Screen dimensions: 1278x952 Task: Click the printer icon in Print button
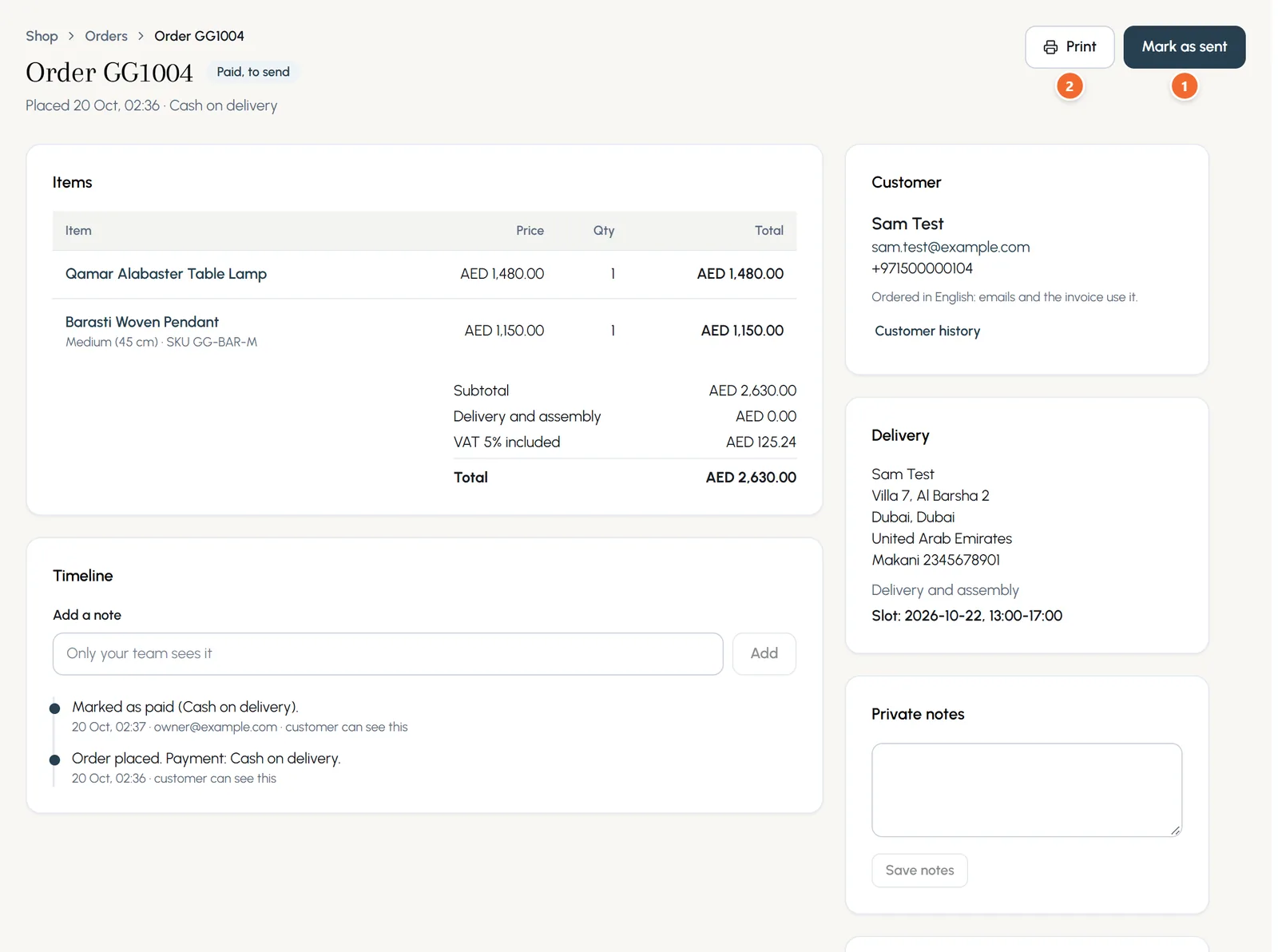(x=1050, y=47)
